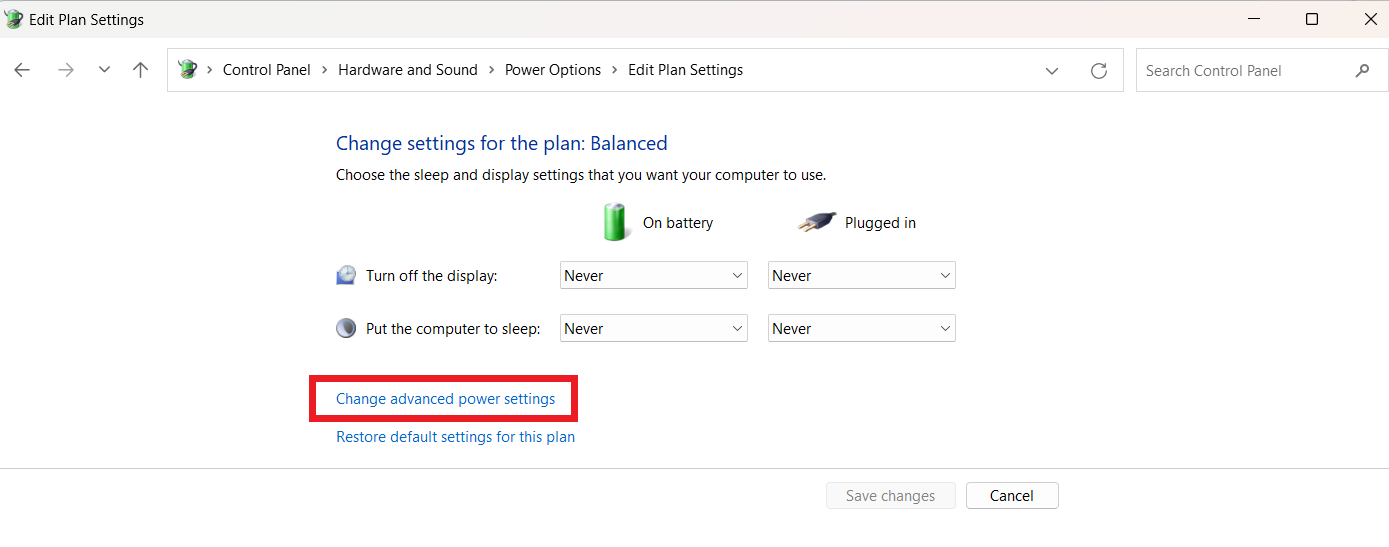Go to Control Panel breadcrumb
The image size is (1389, 547).
point(266,70)
